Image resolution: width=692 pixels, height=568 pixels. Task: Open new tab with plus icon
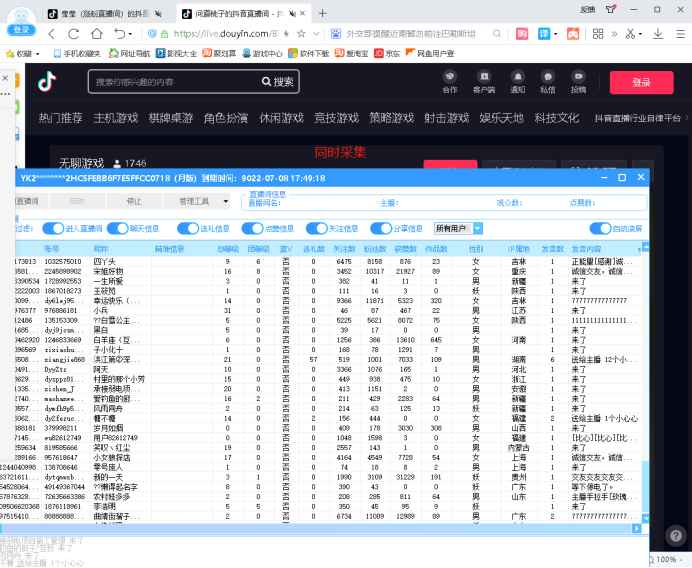pyautogui.click(x=323, y=14)
